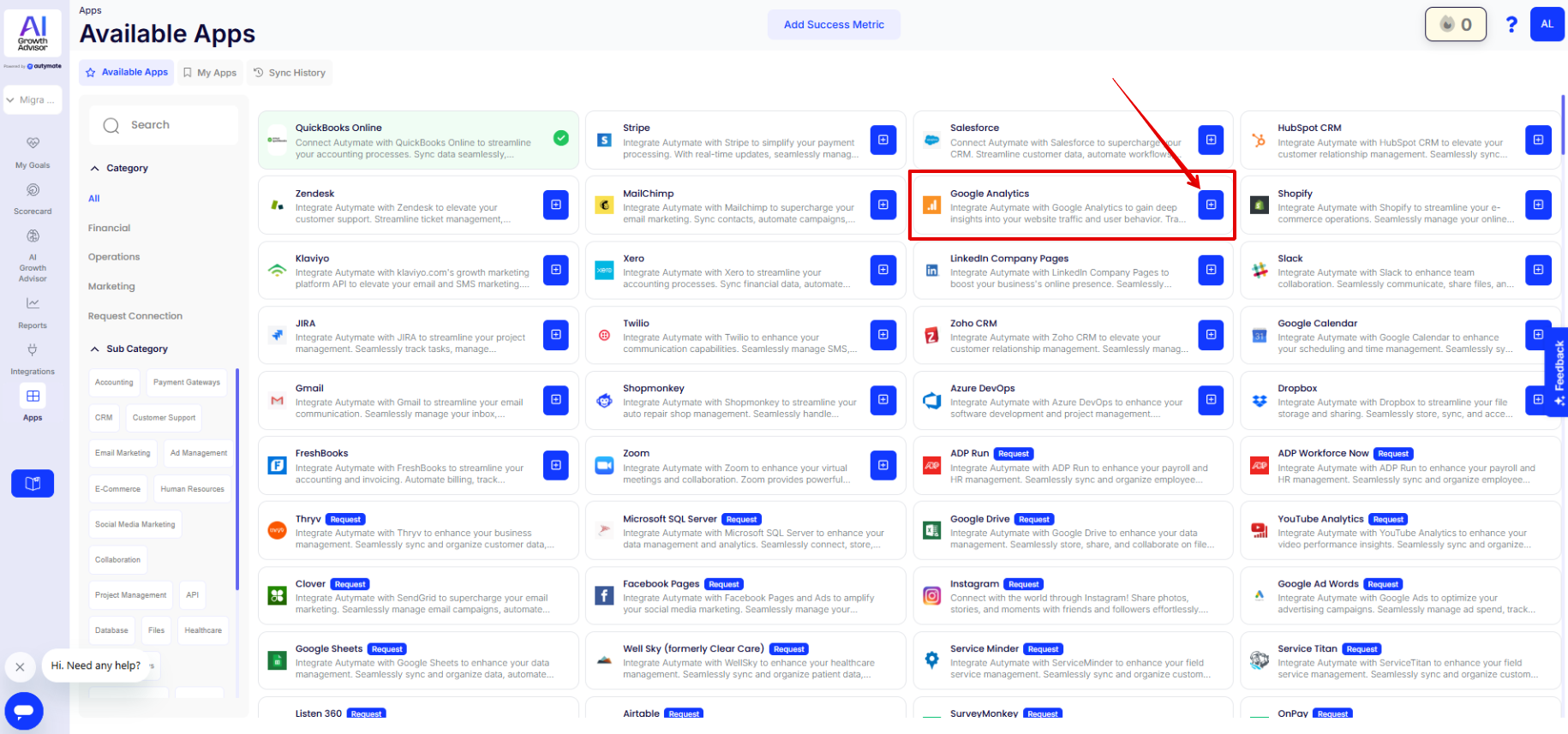Viewport: 1568px width, 734px height.
Task: Switch to the Sync History tab
Action: coord(290,73)
